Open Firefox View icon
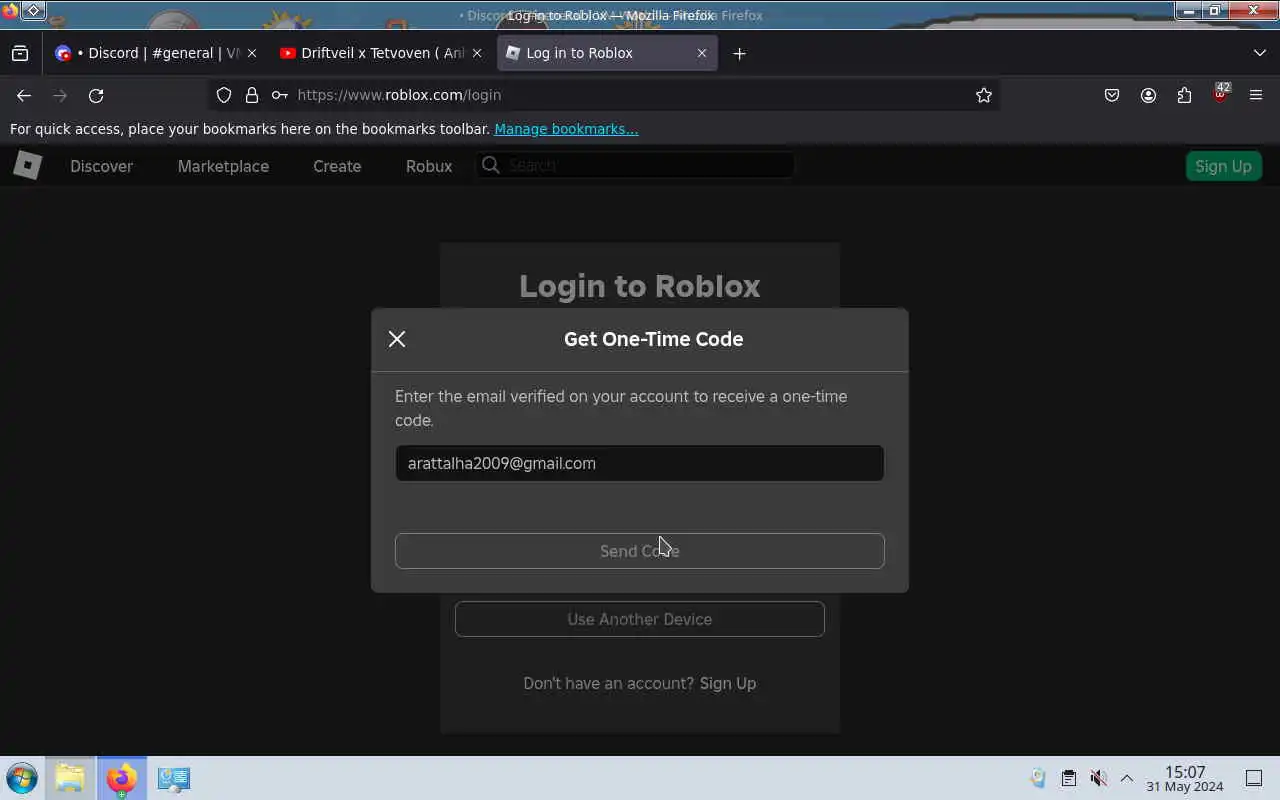 [20, 53]
